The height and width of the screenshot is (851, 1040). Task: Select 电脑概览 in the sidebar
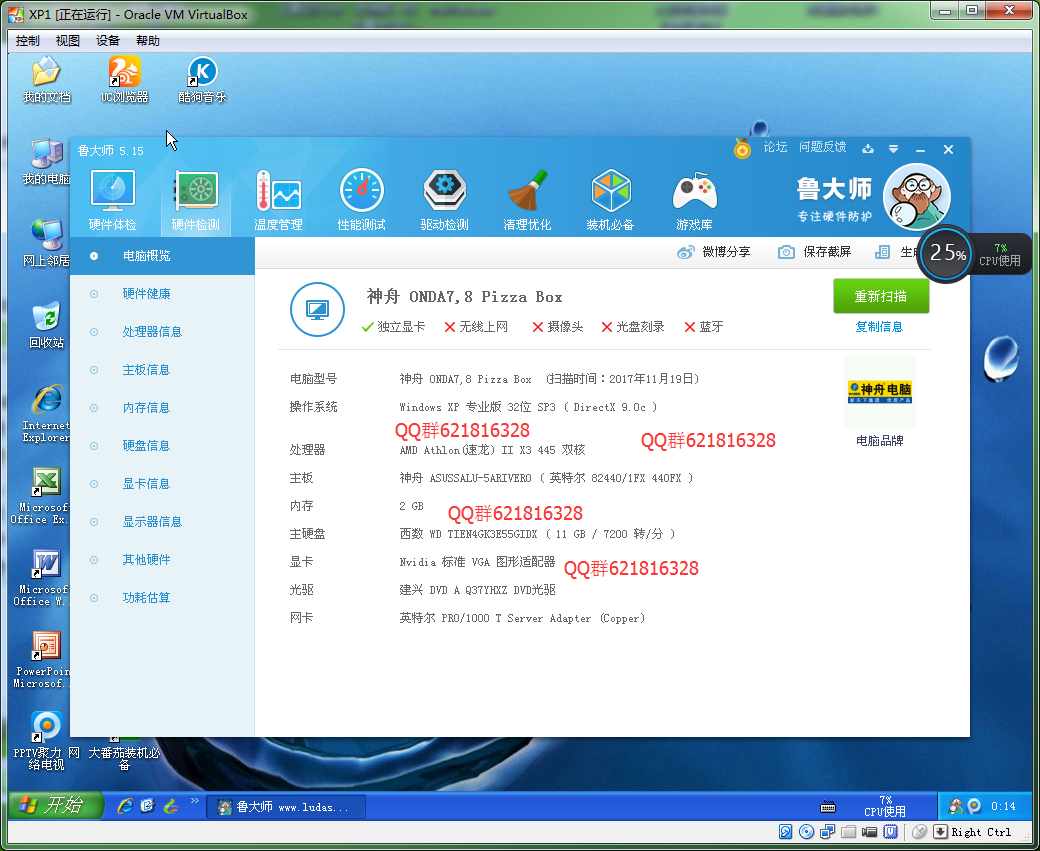pyautogui.click(x=162, y=256)
